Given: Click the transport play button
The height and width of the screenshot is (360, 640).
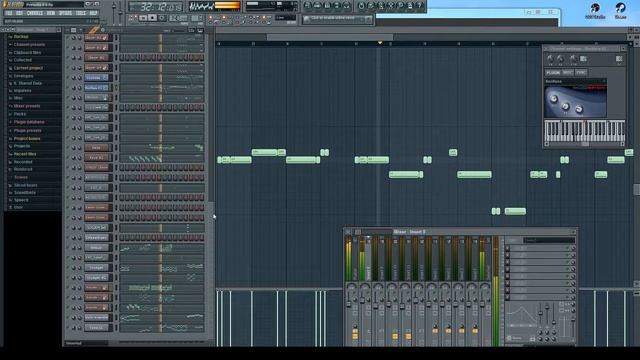Looking at the screenshot, I should point(143,18).
